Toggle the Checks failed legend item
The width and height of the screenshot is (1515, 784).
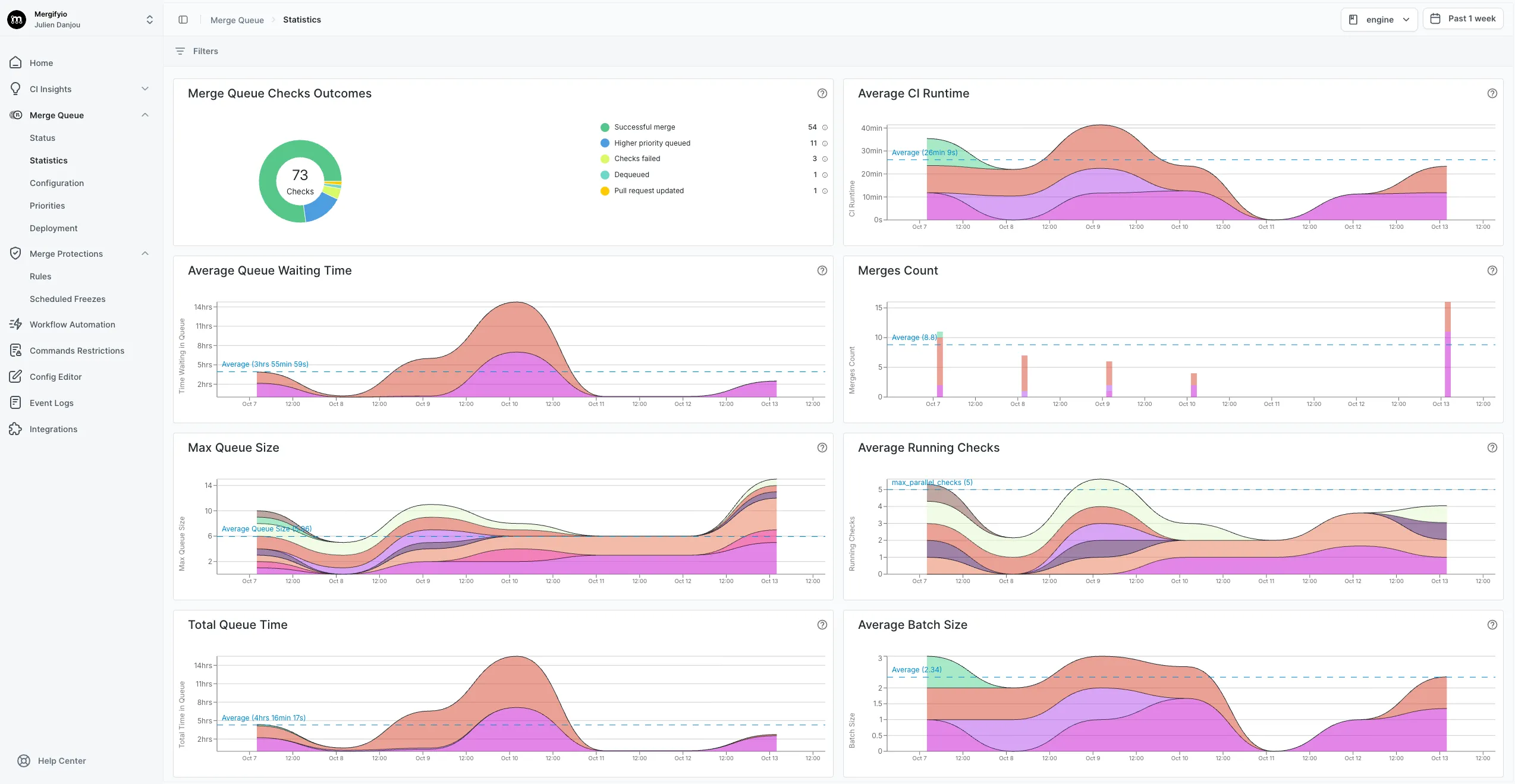pos(637,158)
